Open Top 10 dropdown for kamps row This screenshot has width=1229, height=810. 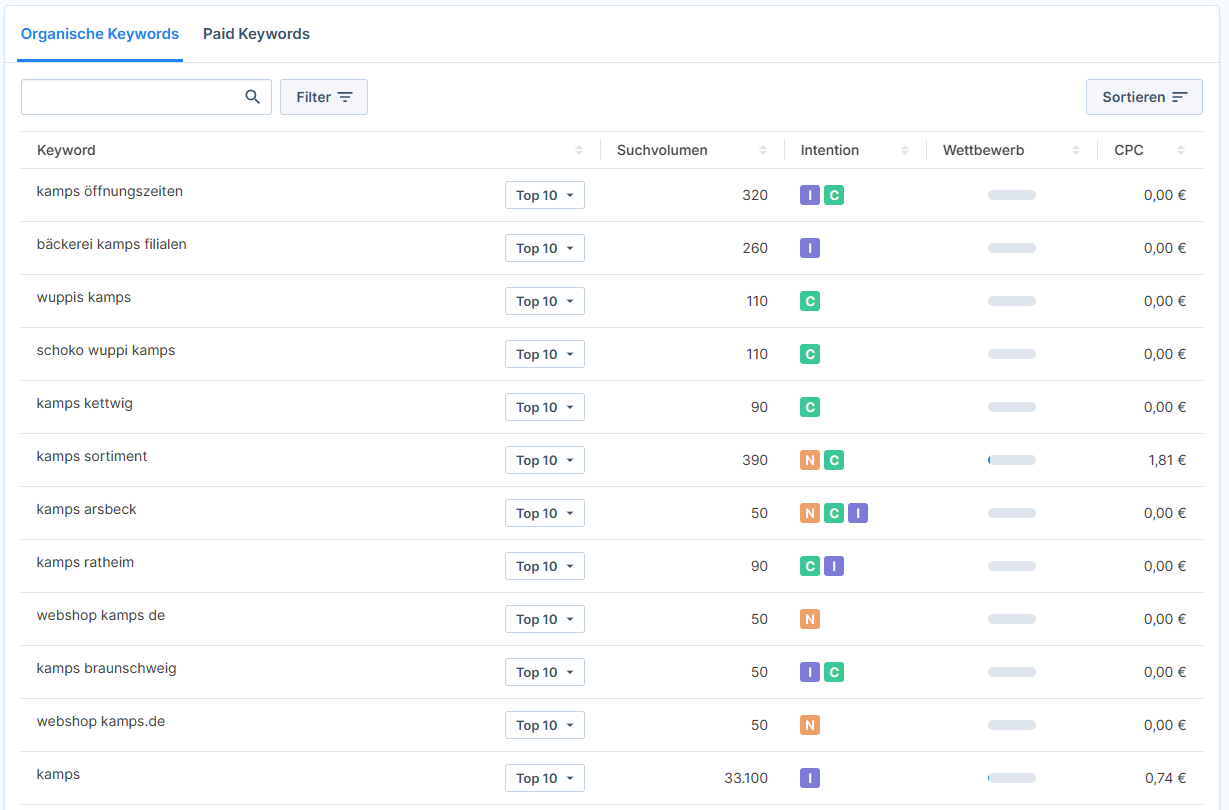(x=545, y=778)
